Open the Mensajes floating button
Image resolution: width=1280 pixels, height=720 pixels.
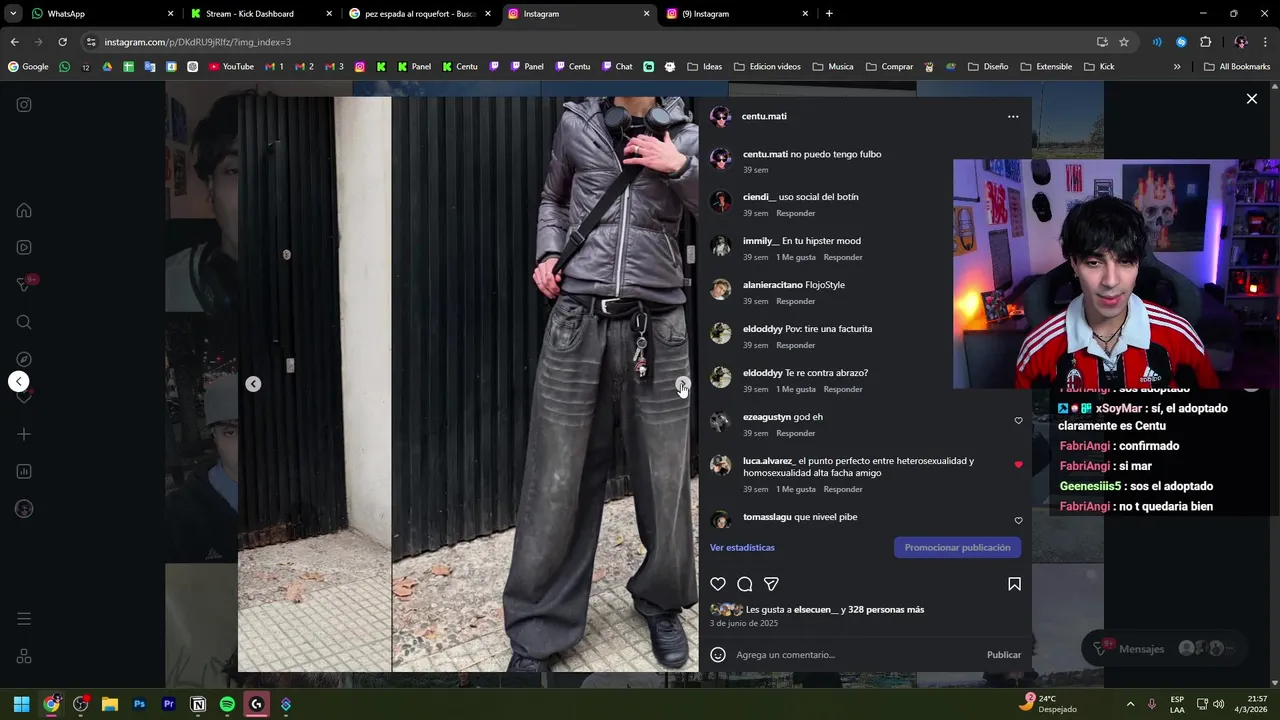coord(1165,649)
